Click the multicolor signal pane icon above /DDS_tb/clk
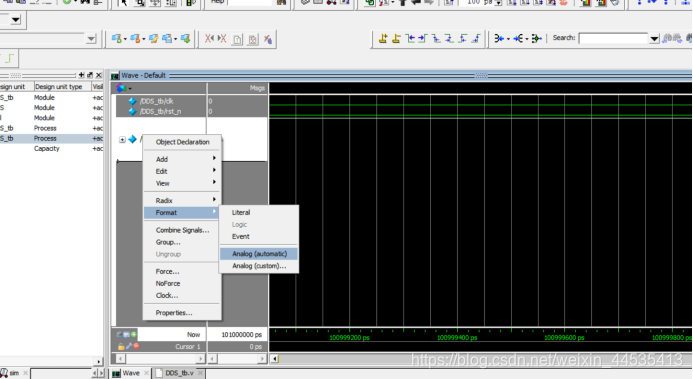This screenshot has height=379, width=693. pos(121,88)
